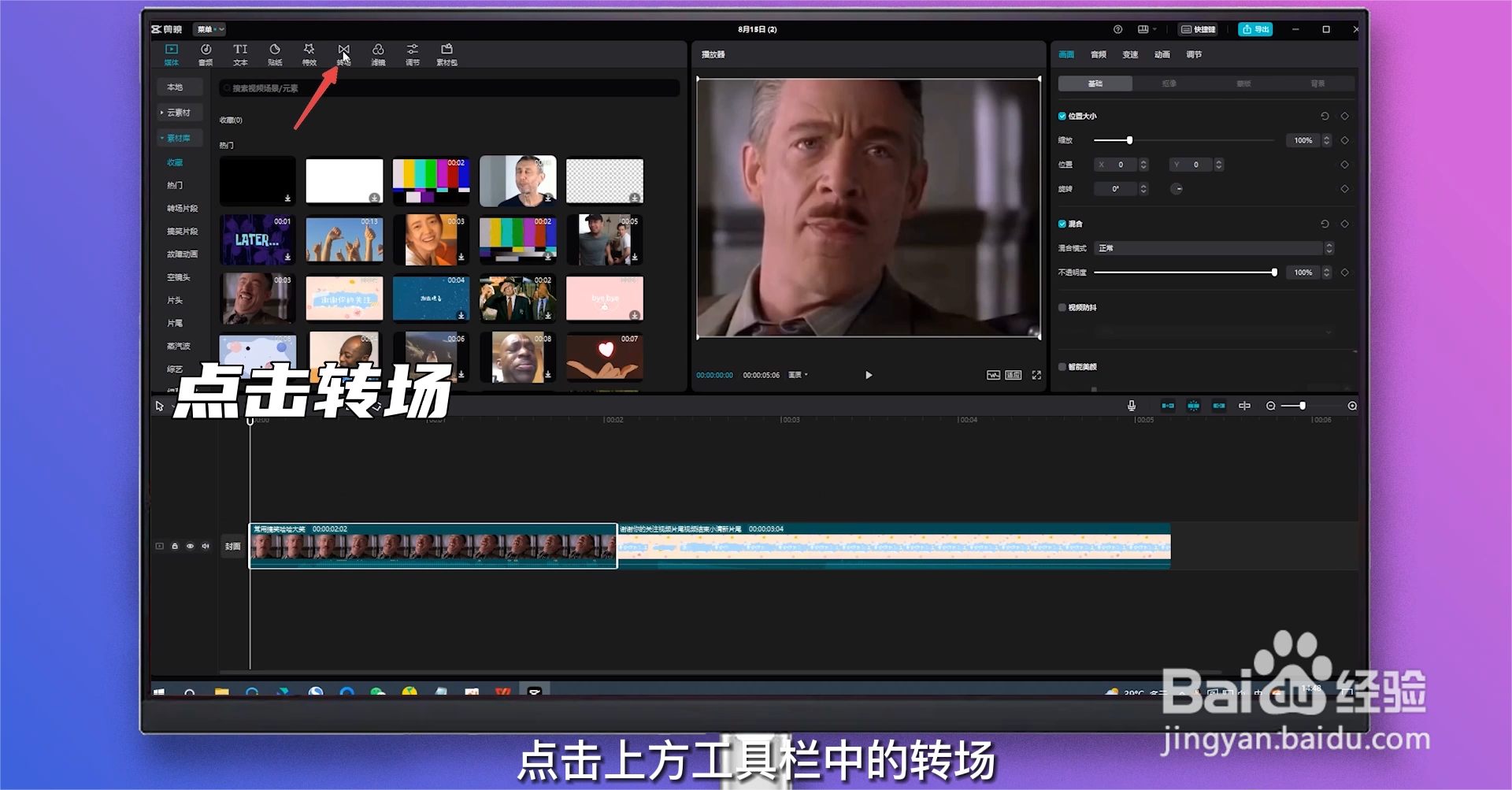
Task: Click the 不透明度 opacity slider handle
Action: (1274, 273)
